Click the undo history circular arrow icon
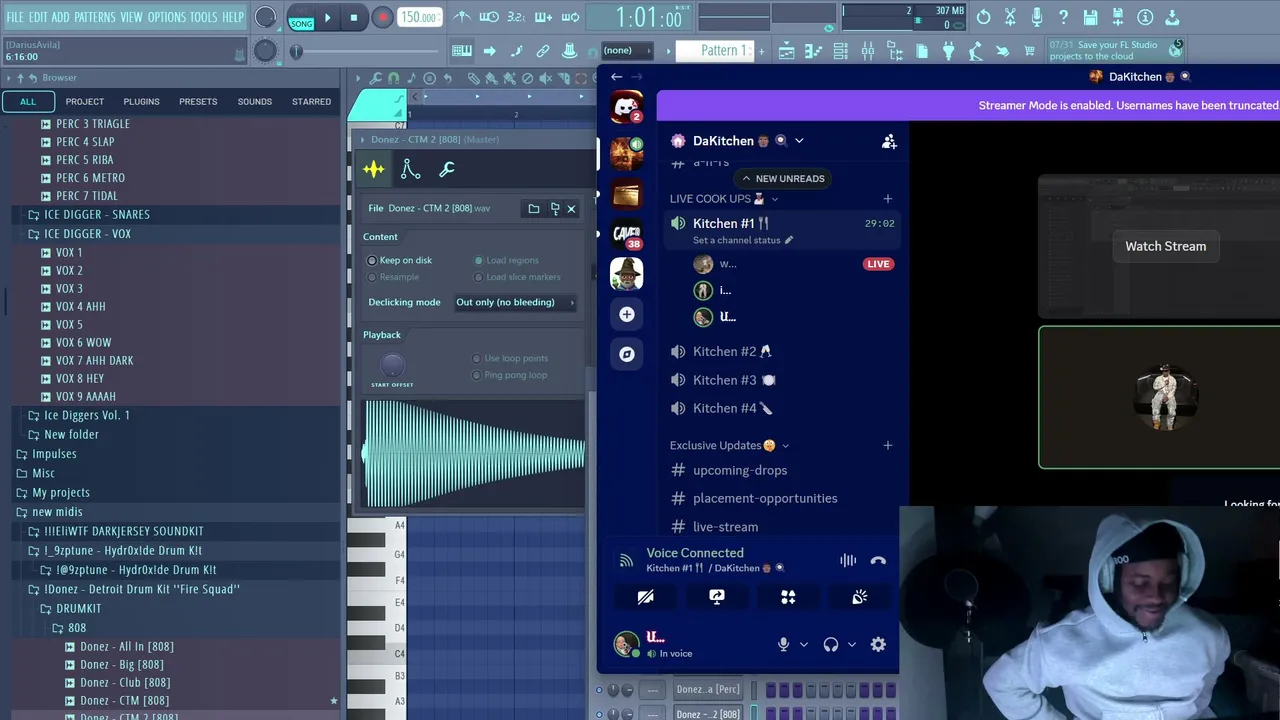This screenshot has width=1280, height=720. click(983, 17)
